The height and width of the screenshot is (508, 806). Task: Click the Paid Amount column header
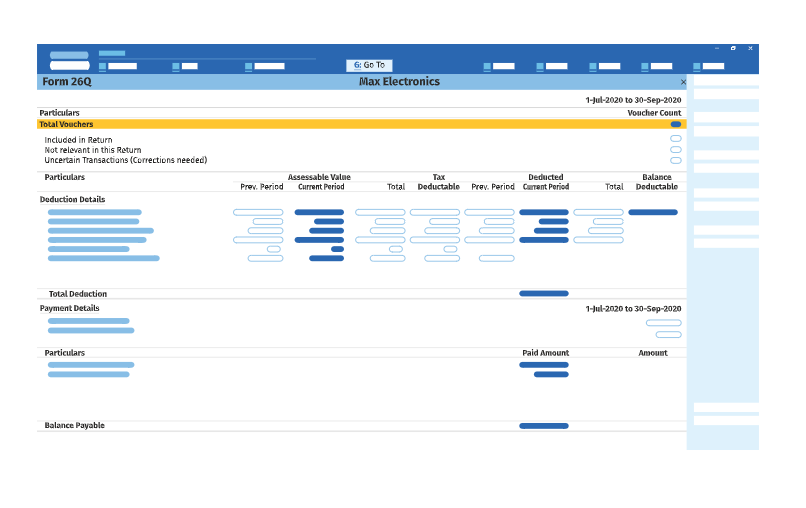(545, 353)
